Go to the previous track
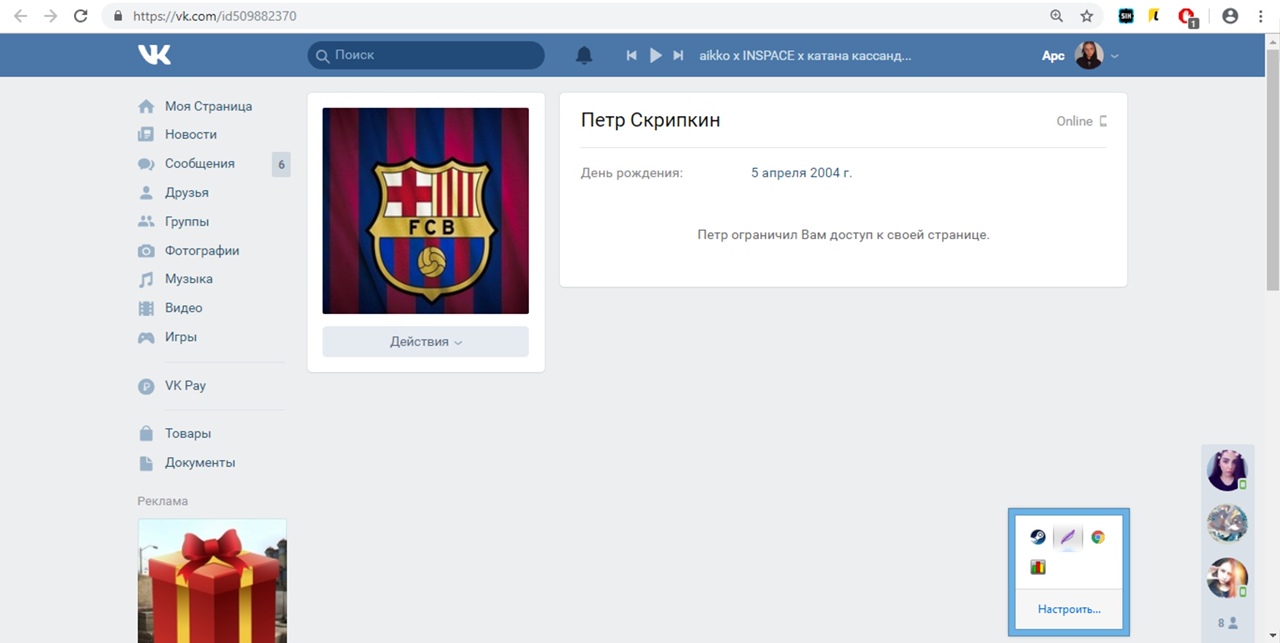This screenshot has width=1280, height=643. coord(631,56)
